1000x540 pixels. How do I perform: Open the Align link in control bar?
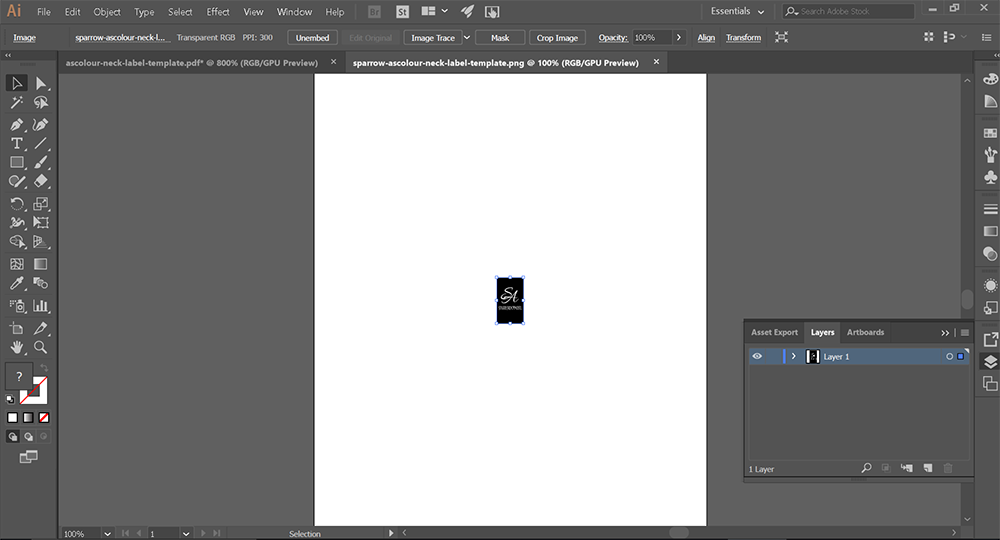[x=706, y=38]
